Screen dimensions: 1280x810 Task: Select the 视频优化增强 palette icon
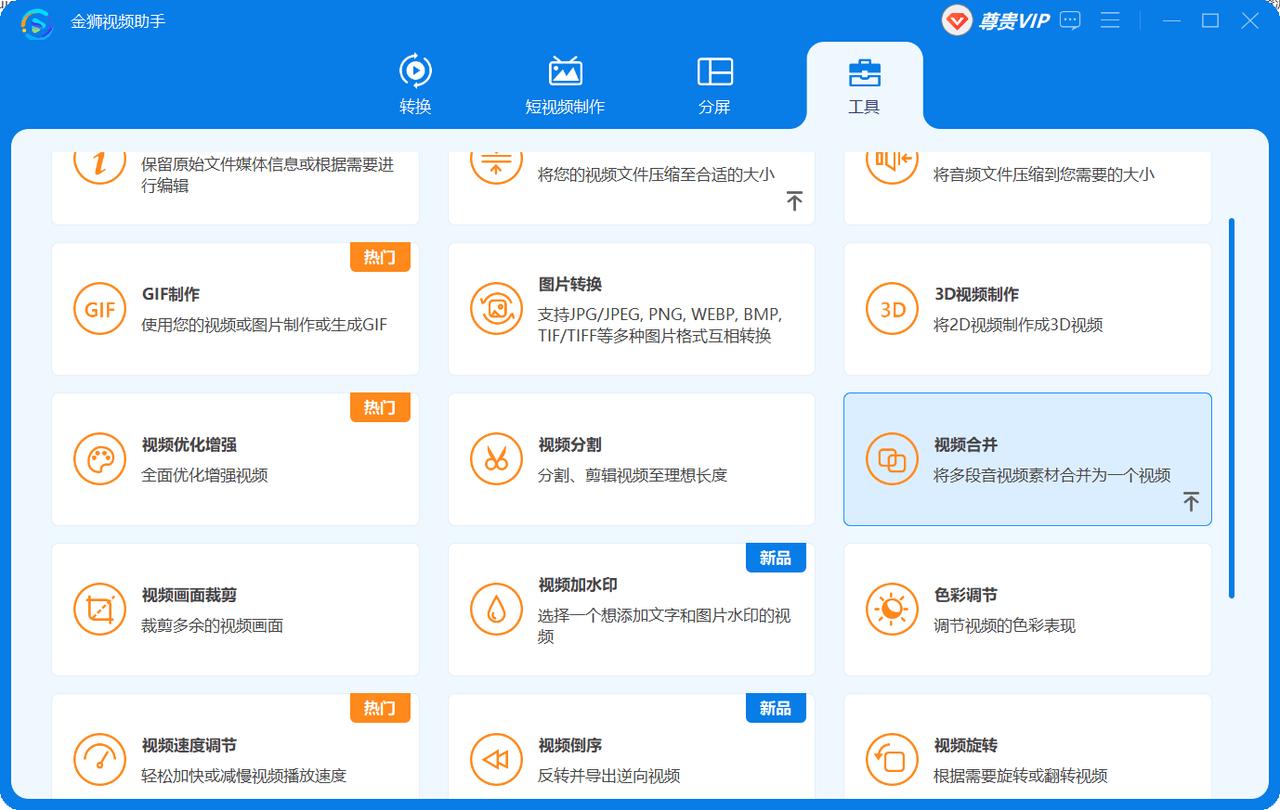[x=99, y=458]
